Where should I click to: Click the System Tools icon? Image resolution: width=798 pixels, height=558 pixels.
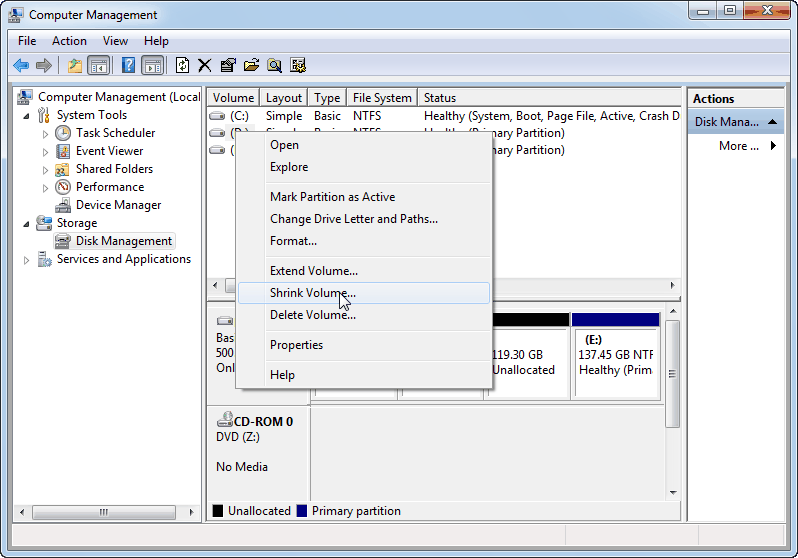coord(44,115)
